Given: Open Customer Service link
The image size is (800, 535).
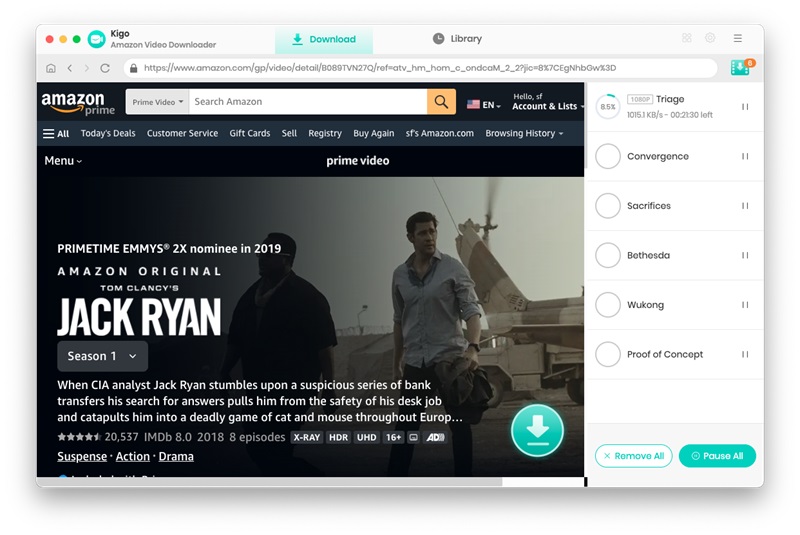Looking at the screenshot, I should (182, 133).
